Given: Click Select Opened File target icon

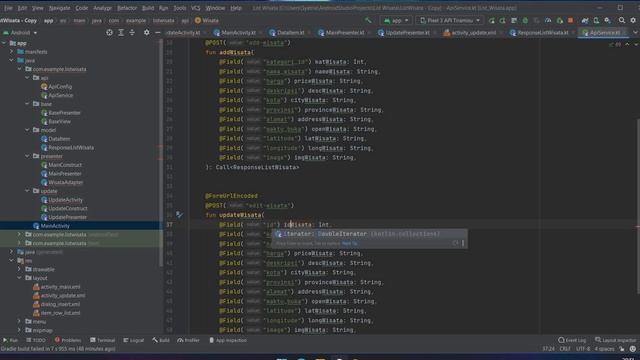Looking at the screenshot, I should pyautogui.click(x=109, y=33).
